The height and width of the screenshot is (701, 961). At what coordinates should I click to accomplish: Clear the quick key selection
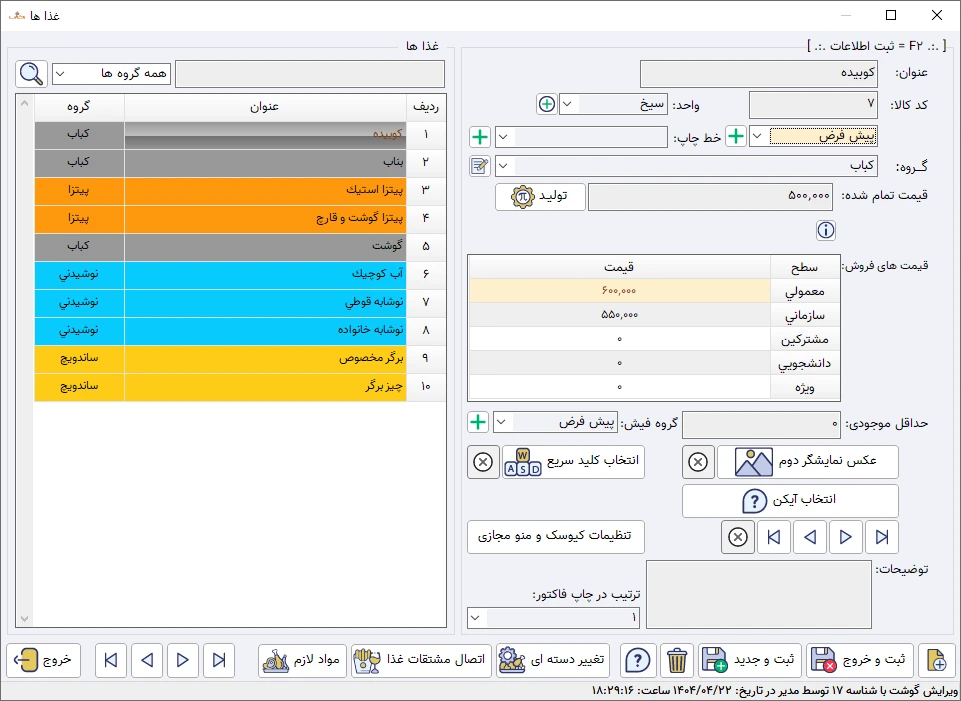click(483, 462)
